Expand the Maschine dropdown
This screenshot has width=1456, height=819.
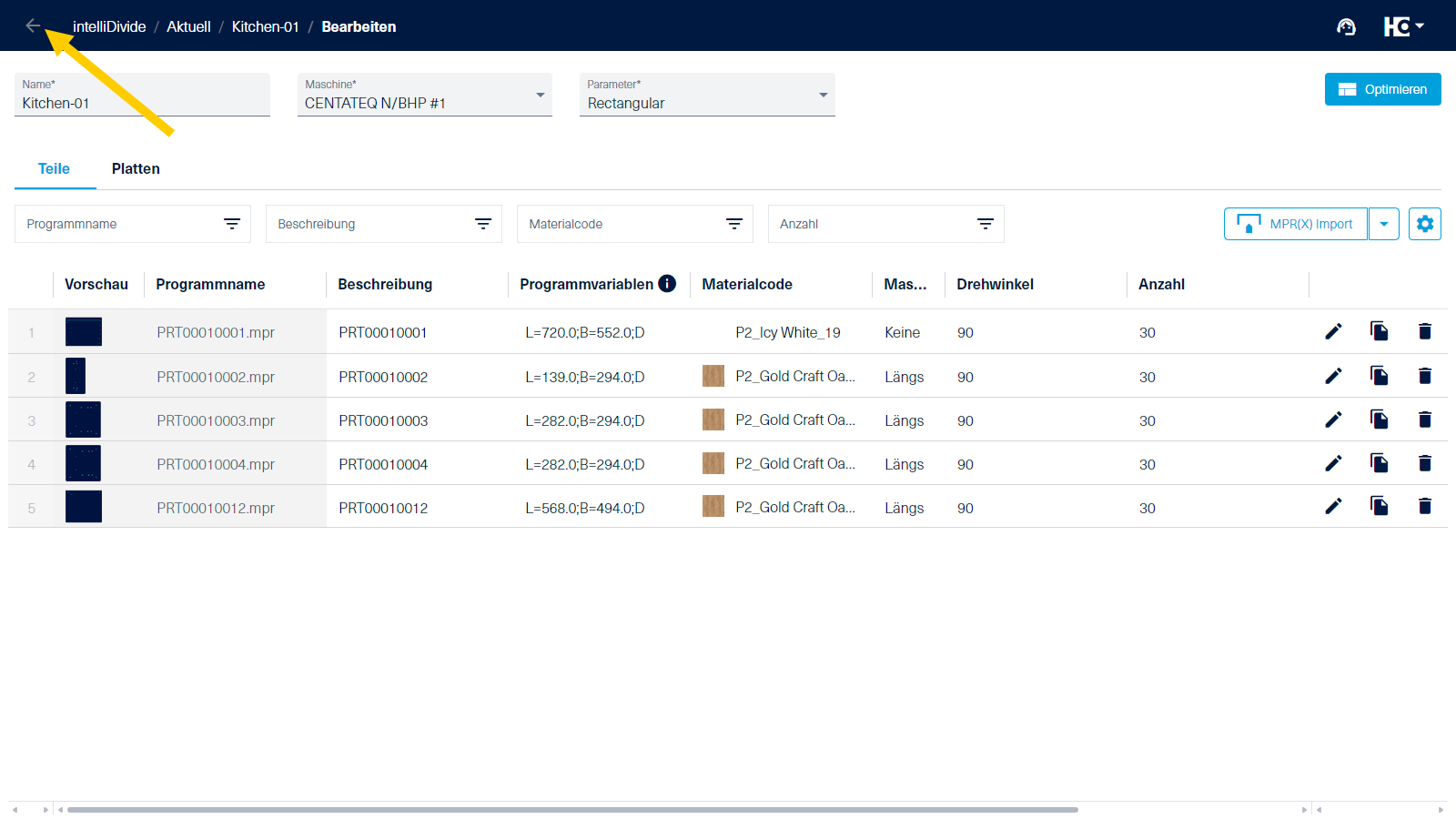tap(541, 96)
